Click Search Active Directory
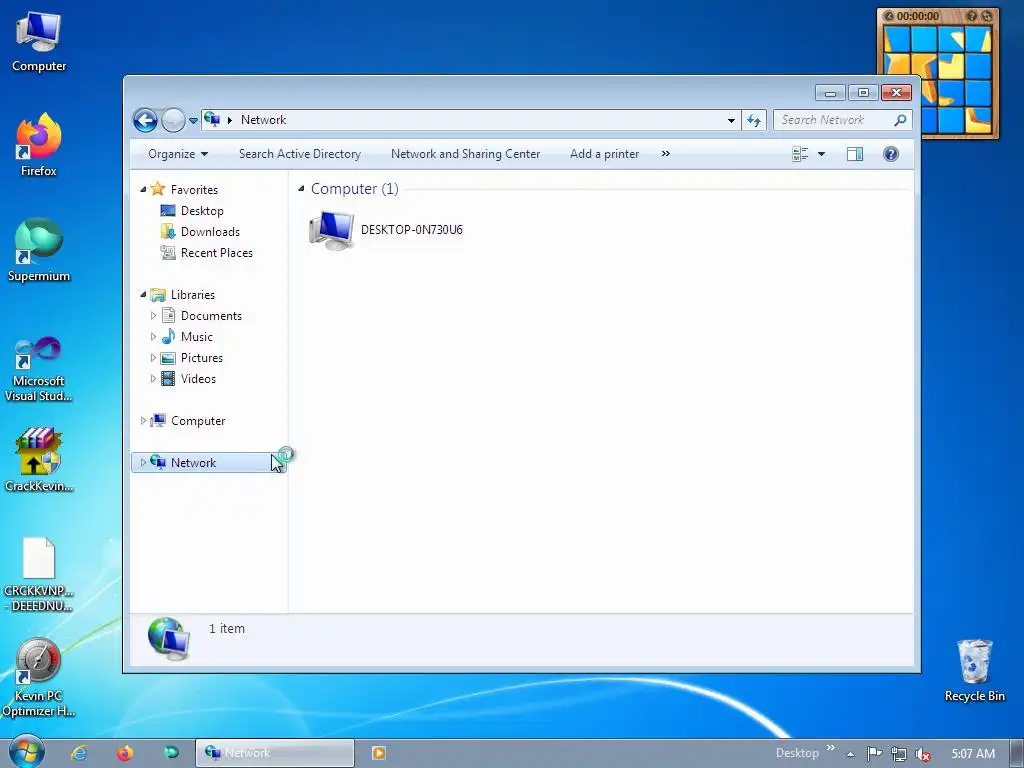This screenshot has height=768, width=1024. 300,154
